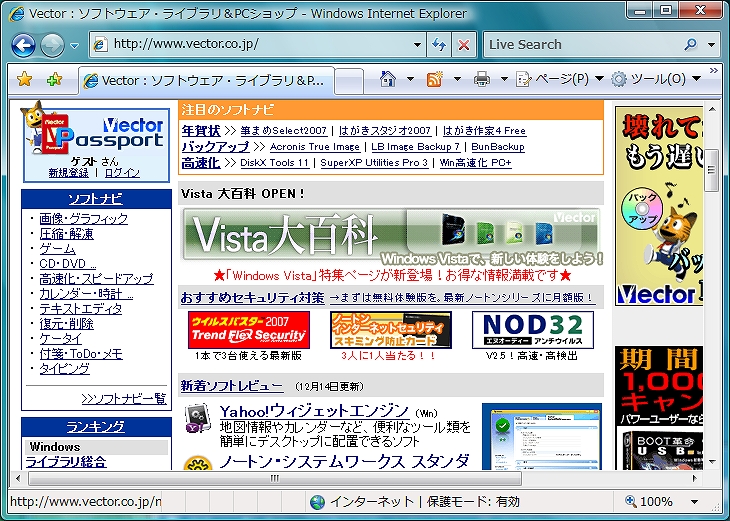Image resolution: width=730 pixels, height=521 pixels.
Task: Open Acronis True Image link
Action: tap(315, 147)
